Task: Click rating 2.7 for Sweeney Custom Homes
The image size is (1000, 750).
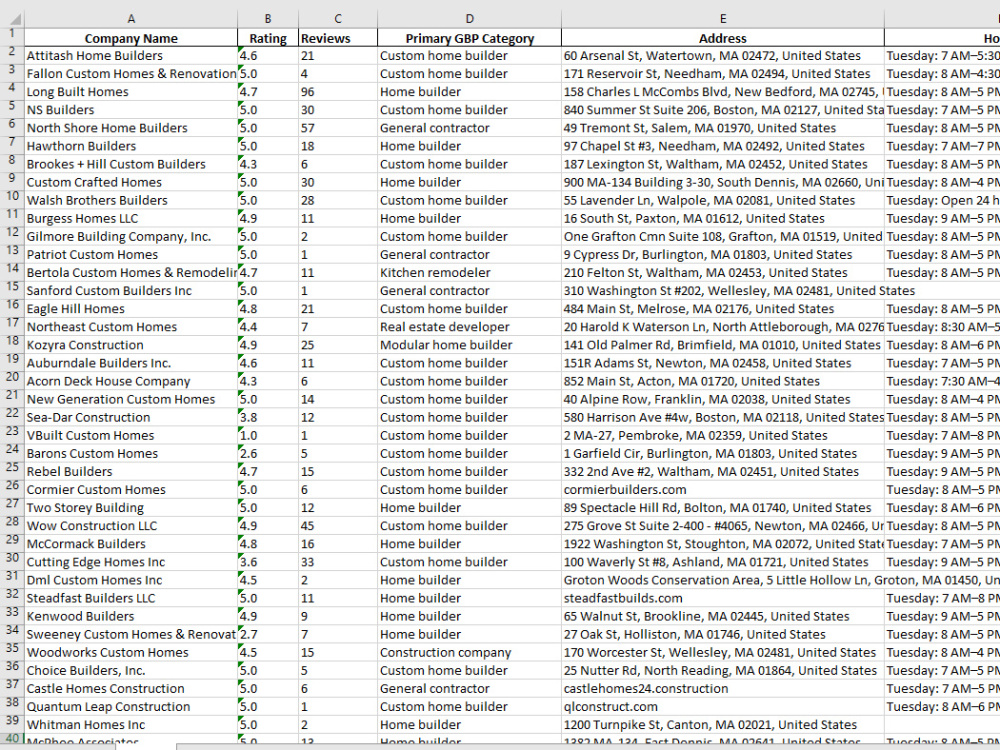Action: point(268,634)
